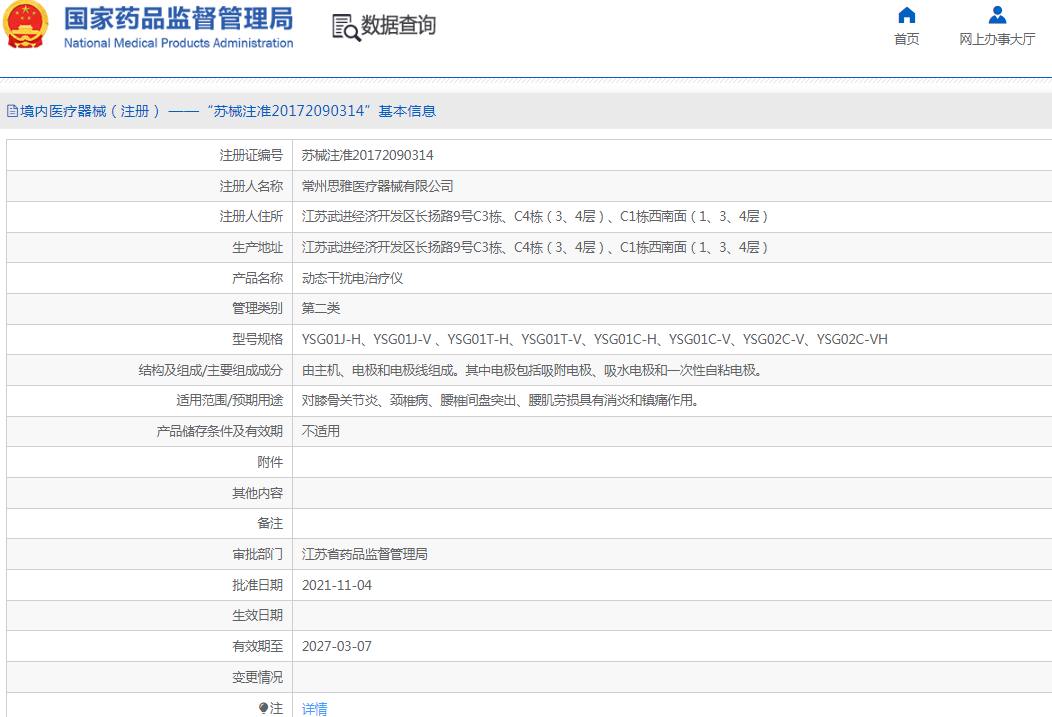The height and width of the screenshot is (717, 1052).
Task: Click expiry date 2027-03-07
Action: (337, 646)
